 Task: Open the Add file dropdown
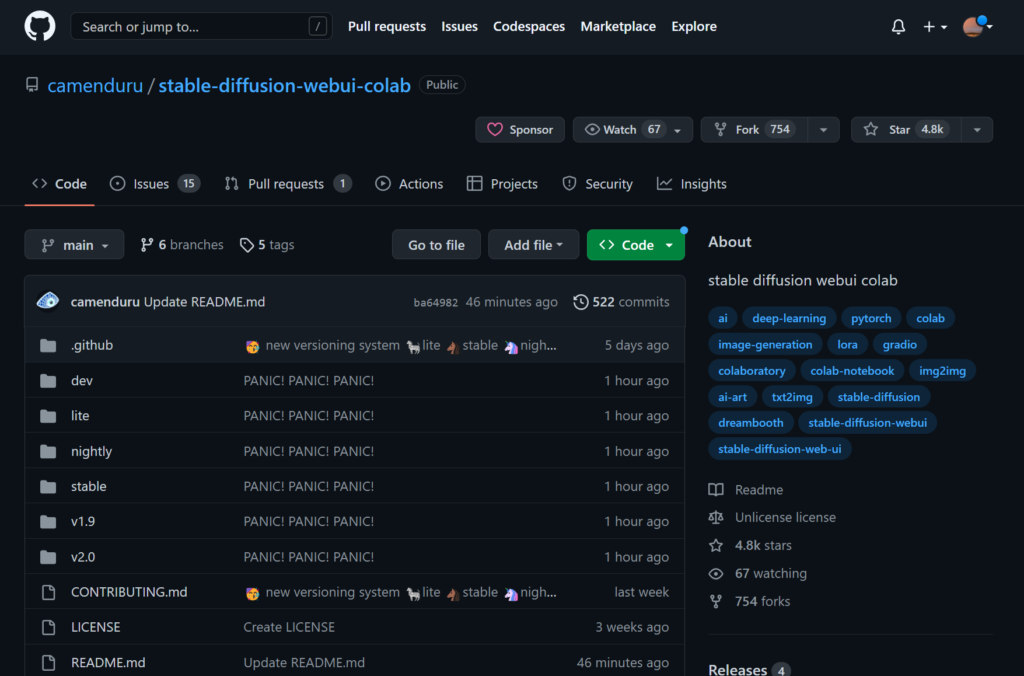[x=533, y=245]
